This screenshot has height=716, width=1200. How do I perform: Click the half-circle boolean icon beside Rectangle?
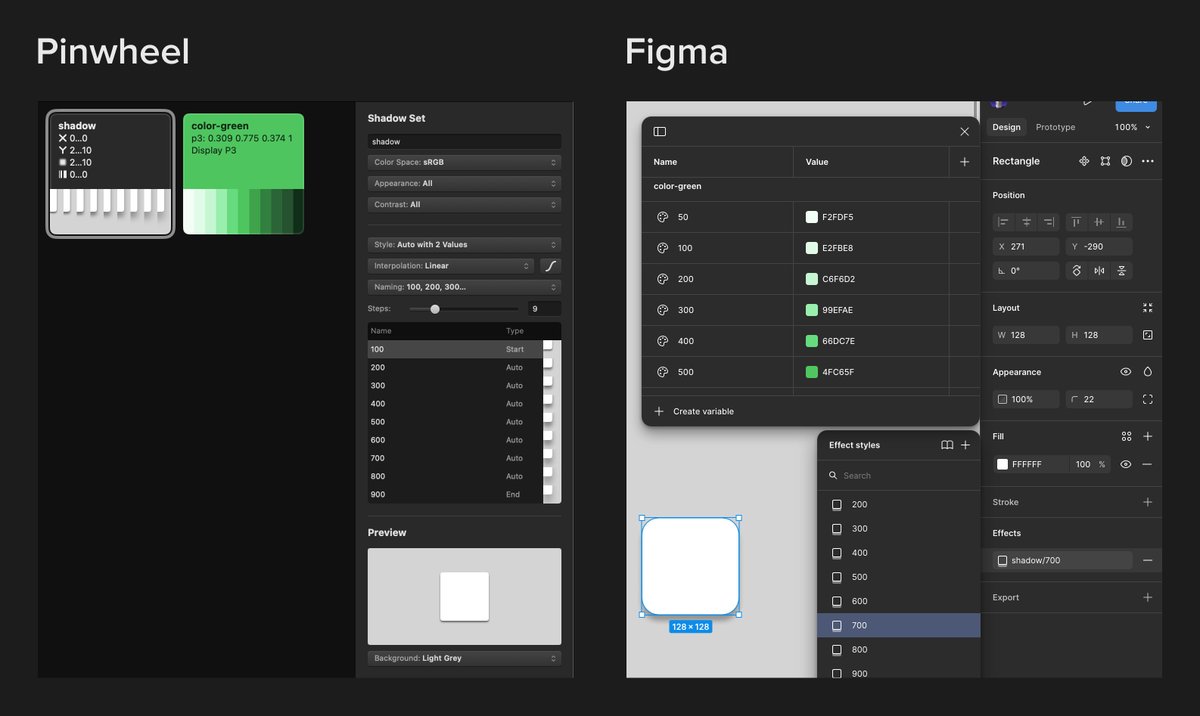[1126, 161]
